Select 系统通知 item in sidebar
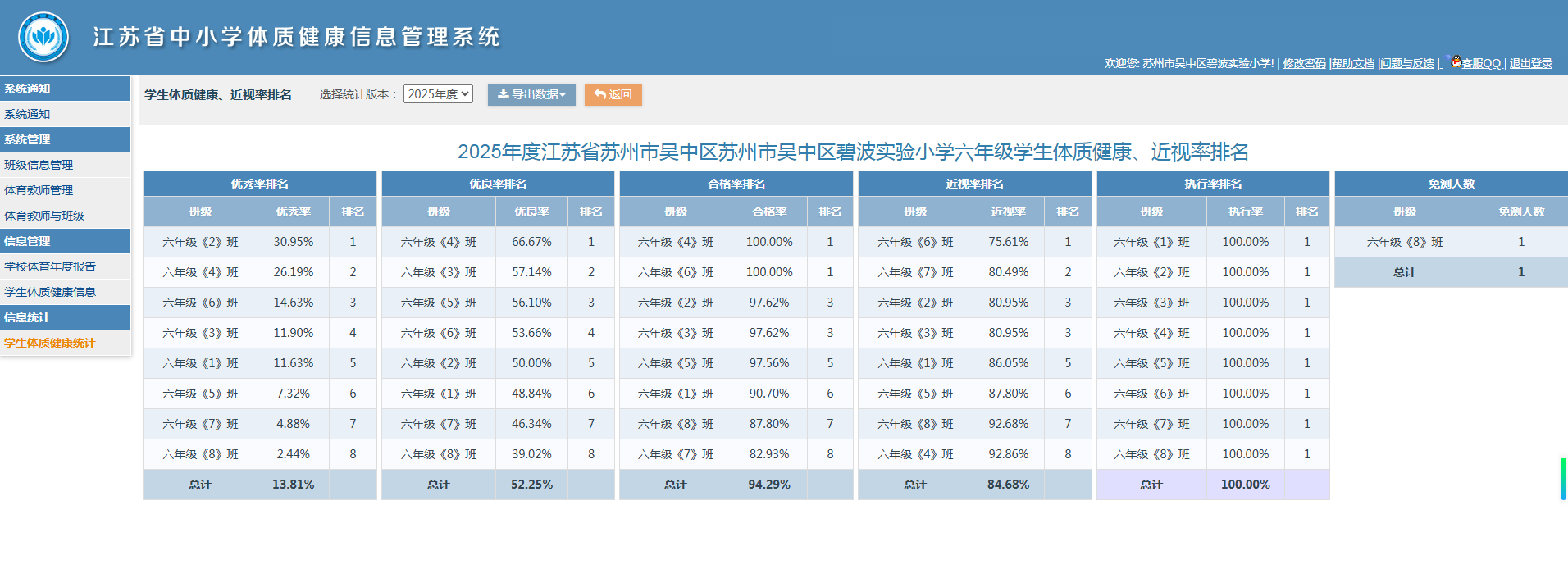Screen dimensions: 1568x569 click(27, 114)
